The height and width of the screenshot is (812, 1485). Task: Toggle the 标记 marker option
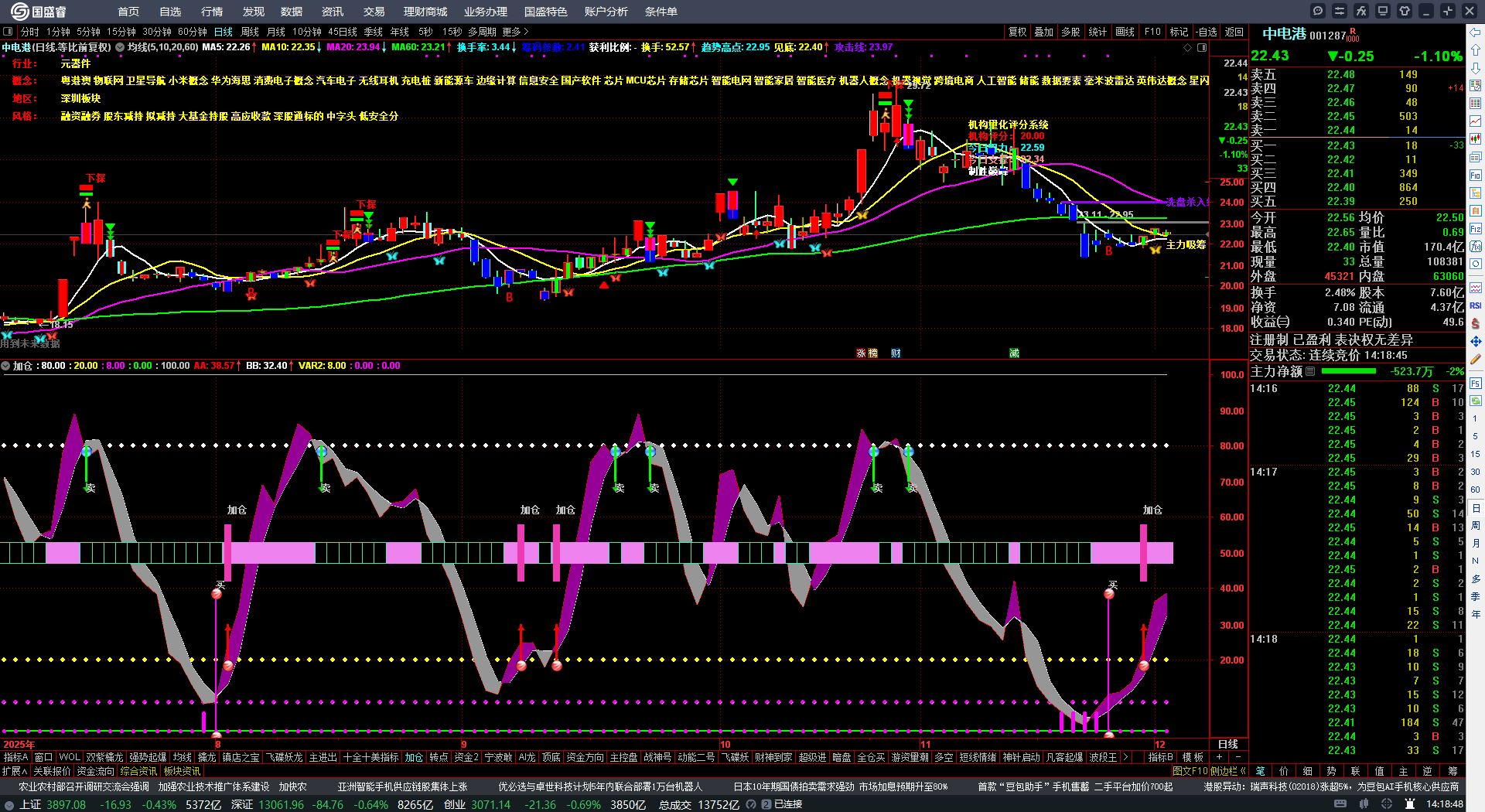(1179, 32)
